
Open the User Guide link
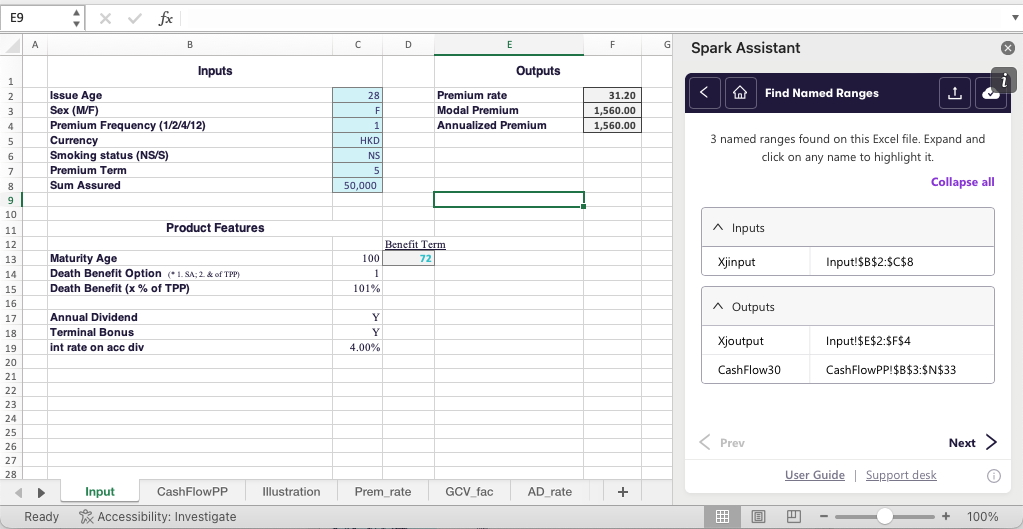click(814, 475)
